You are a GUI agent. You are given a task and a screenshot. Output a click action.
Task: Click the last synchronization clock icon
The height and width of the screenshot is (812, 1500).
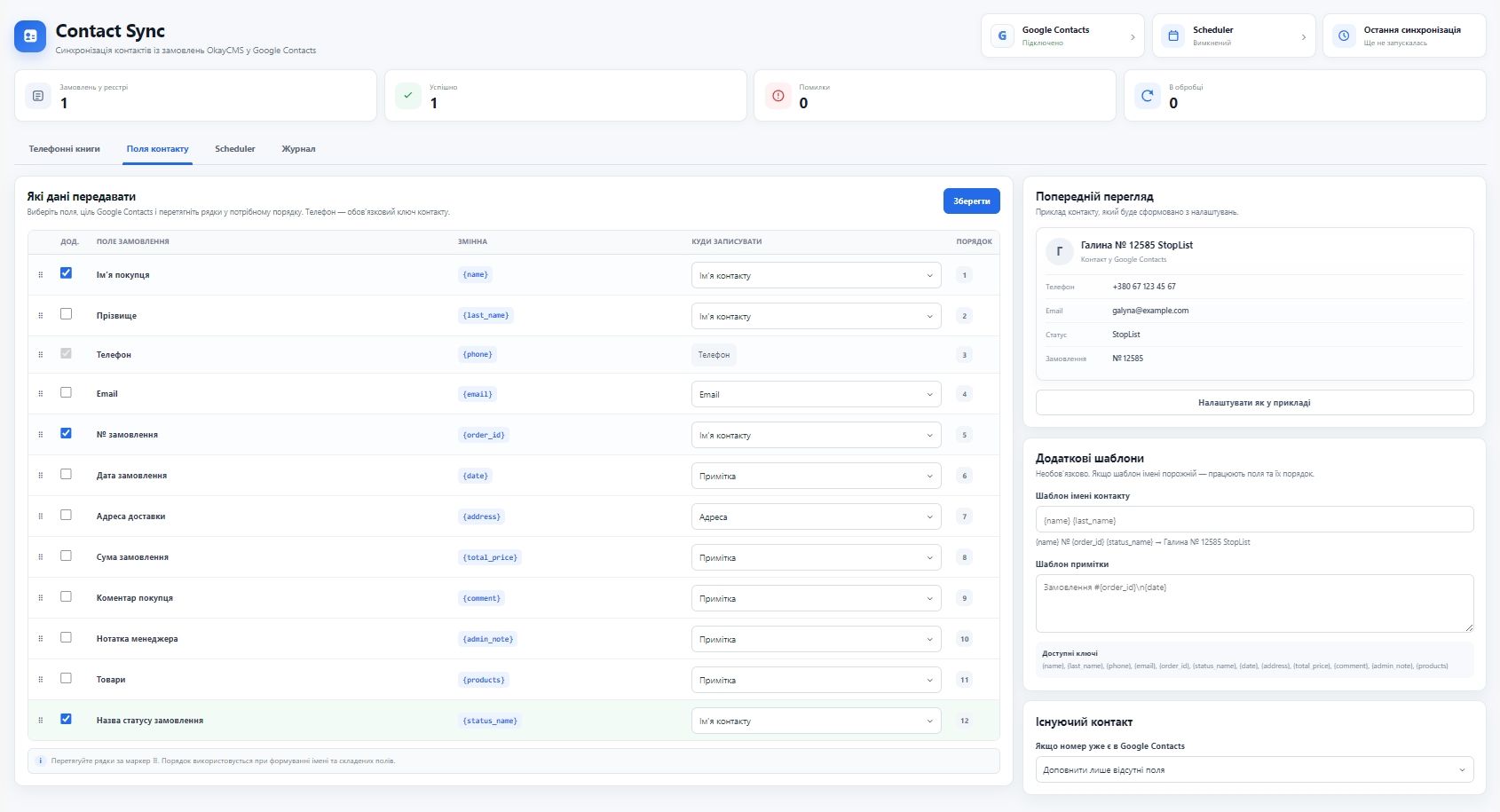[x=1344, y=36]
